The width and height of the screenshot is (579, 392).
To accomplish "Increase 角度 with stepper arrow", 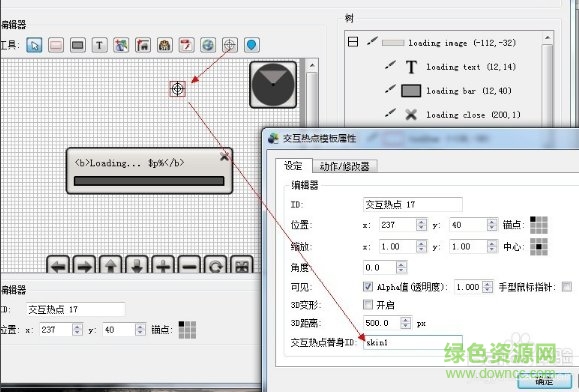I will tap(401, 264).
